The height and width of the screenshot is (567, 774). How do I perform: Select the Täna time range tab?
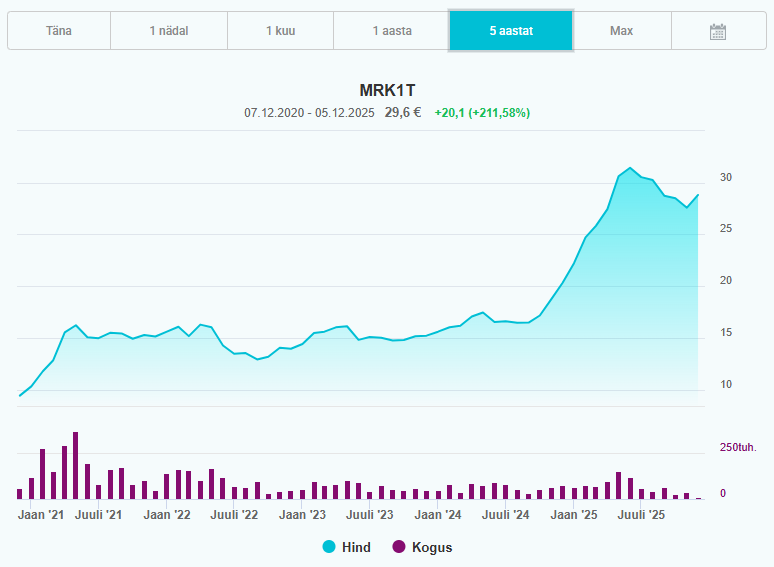tap(59, 31)
